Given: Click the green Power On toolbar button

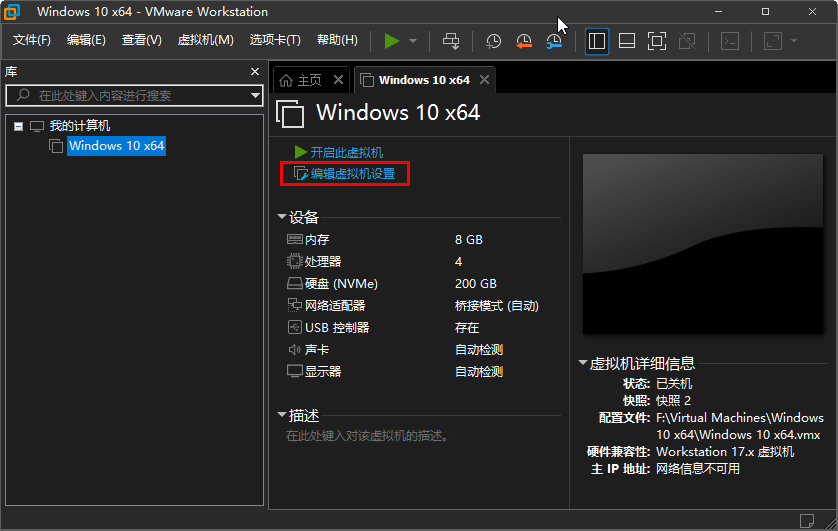Looking at the screenshot, I should tap(392, 41).
